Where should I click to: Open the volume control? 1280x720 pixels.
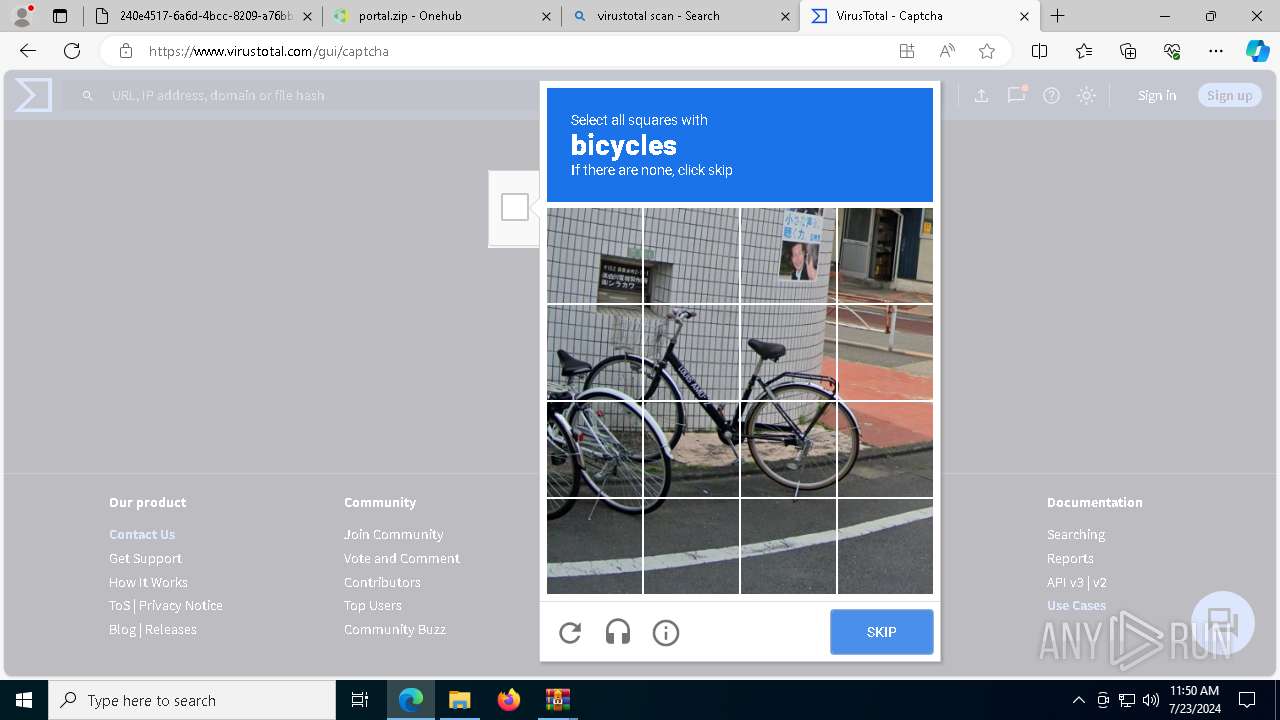1151,700
